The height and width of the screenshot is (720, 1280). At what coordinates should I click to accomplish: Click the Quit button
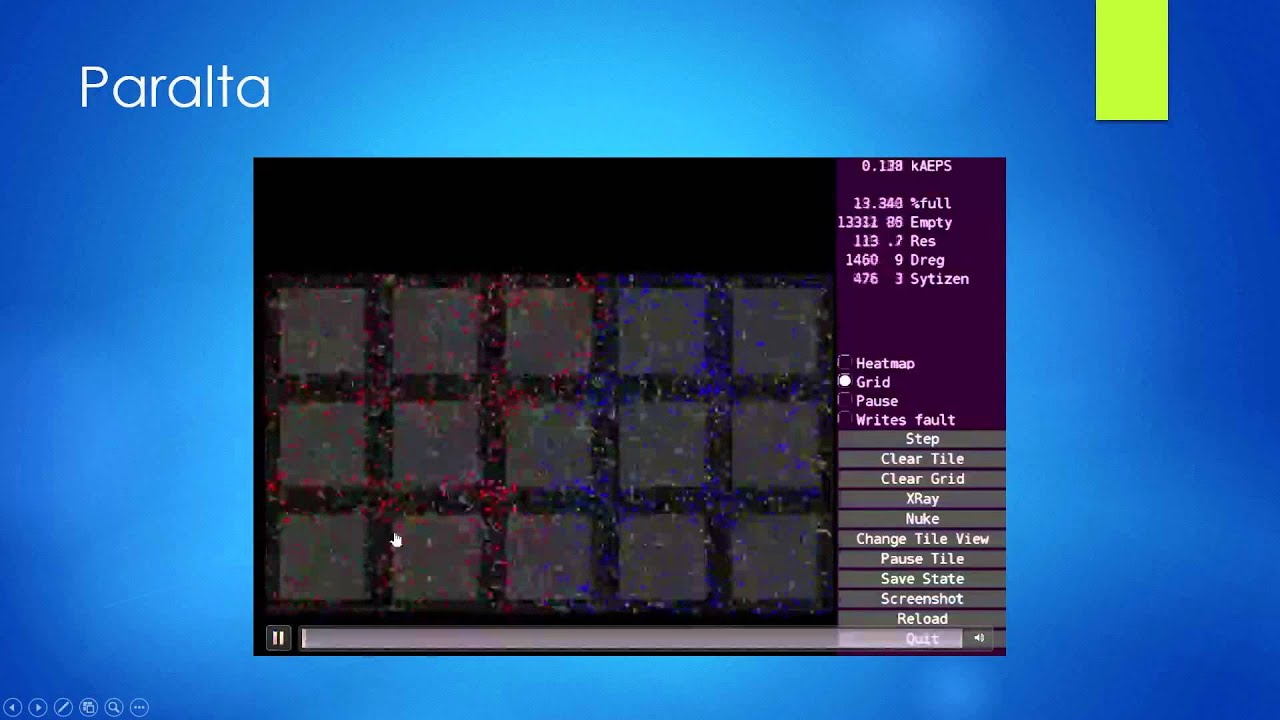tap(922, 639)
